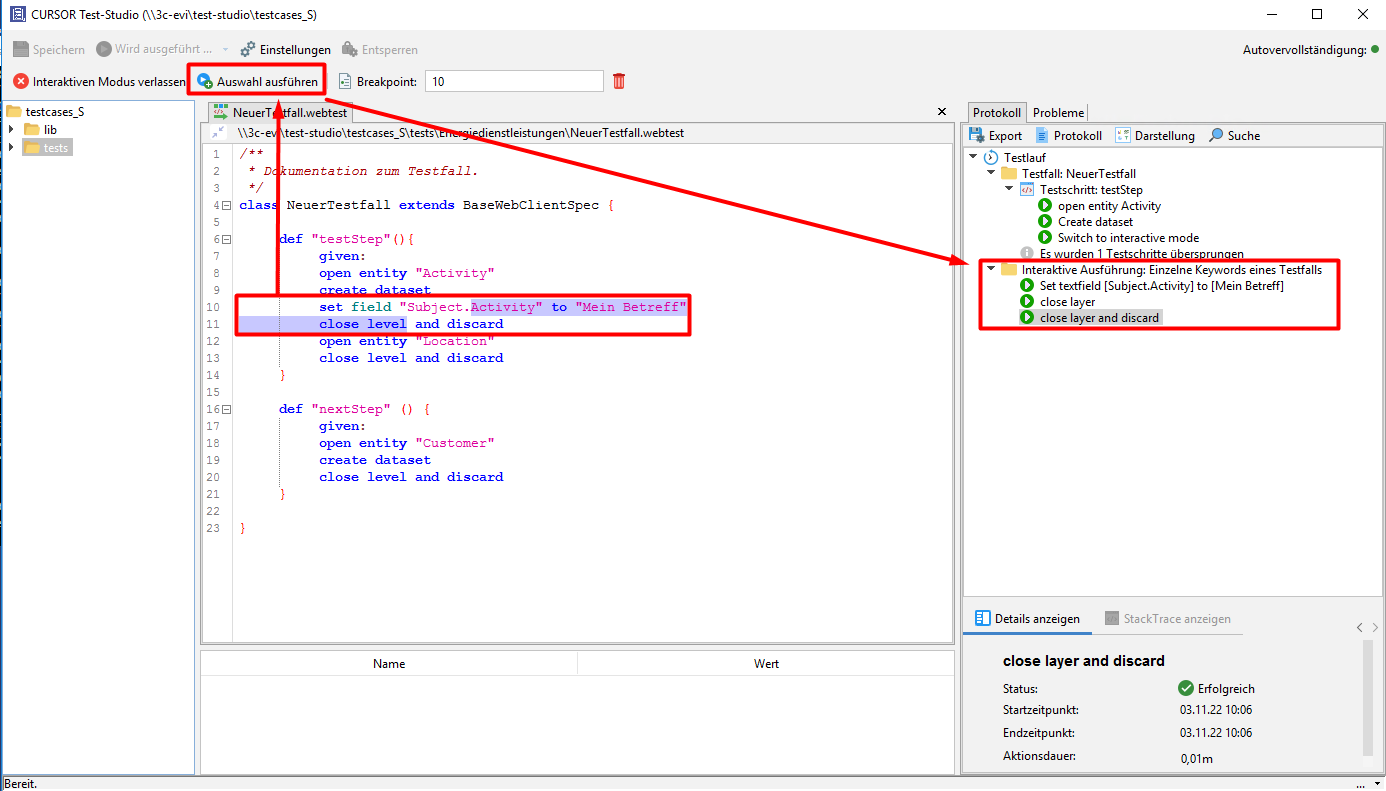Image resolution: width=1386 pixels, height=791 pixels.
Task: Click the Protokoll toolbar button with document icon
Action: coord(1068,136)
